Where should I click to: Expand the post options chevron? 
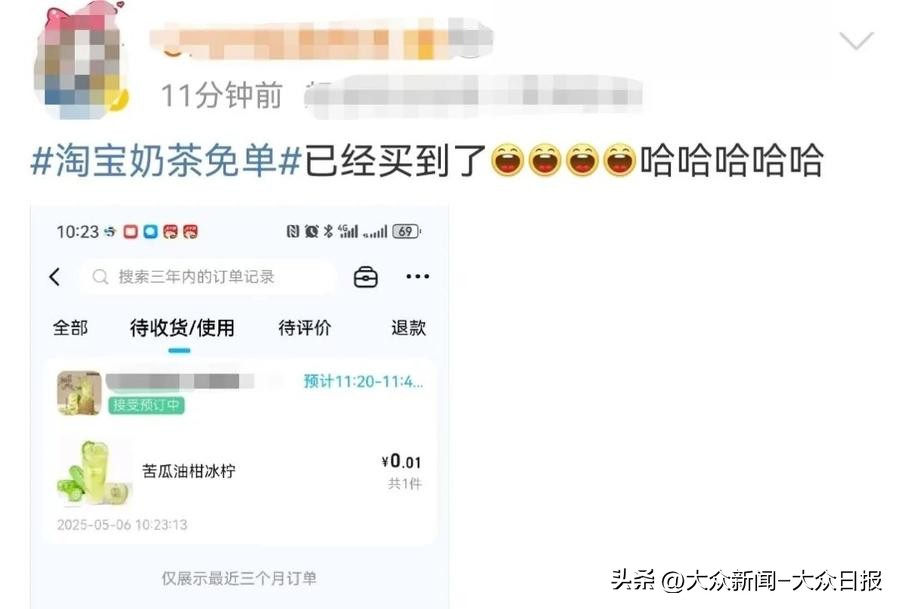pos(856,41)
